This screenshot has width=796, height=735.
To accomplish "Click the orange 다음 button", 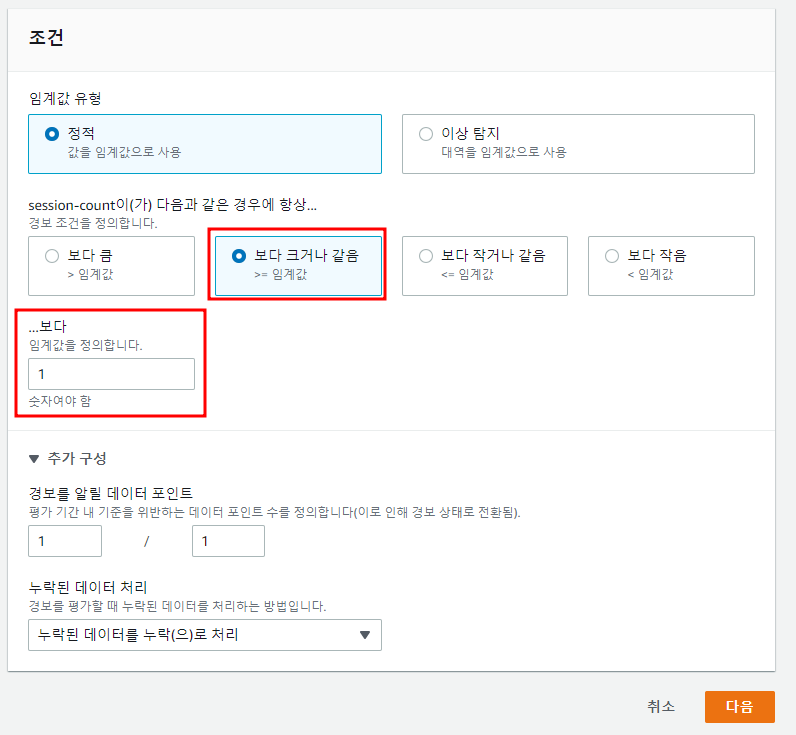I will (740, 707).
